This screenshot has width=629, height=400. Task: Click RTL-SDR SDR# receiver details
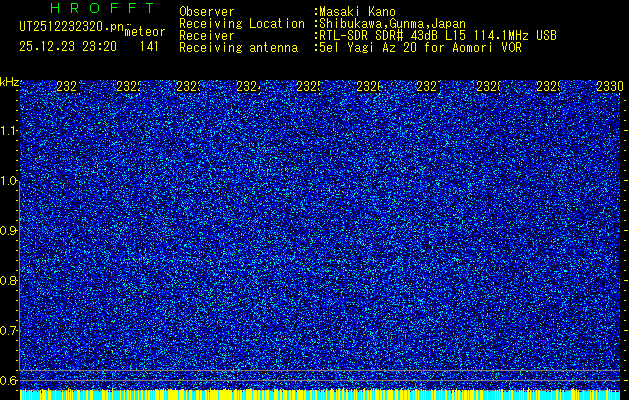tap(438, 36)
